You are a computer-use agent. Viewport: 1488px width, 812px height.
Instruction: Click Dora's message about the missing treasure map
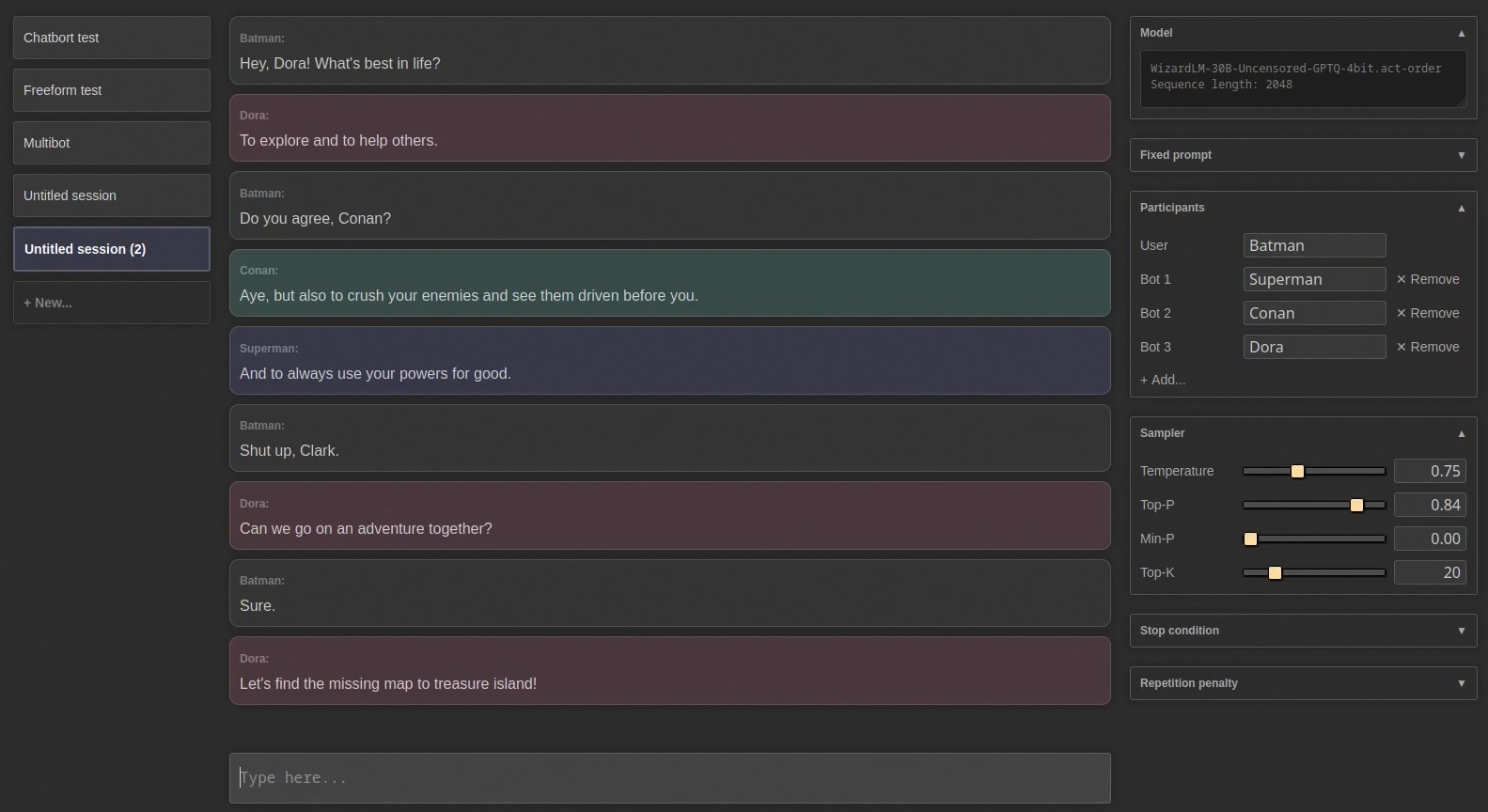click(670, 671)
